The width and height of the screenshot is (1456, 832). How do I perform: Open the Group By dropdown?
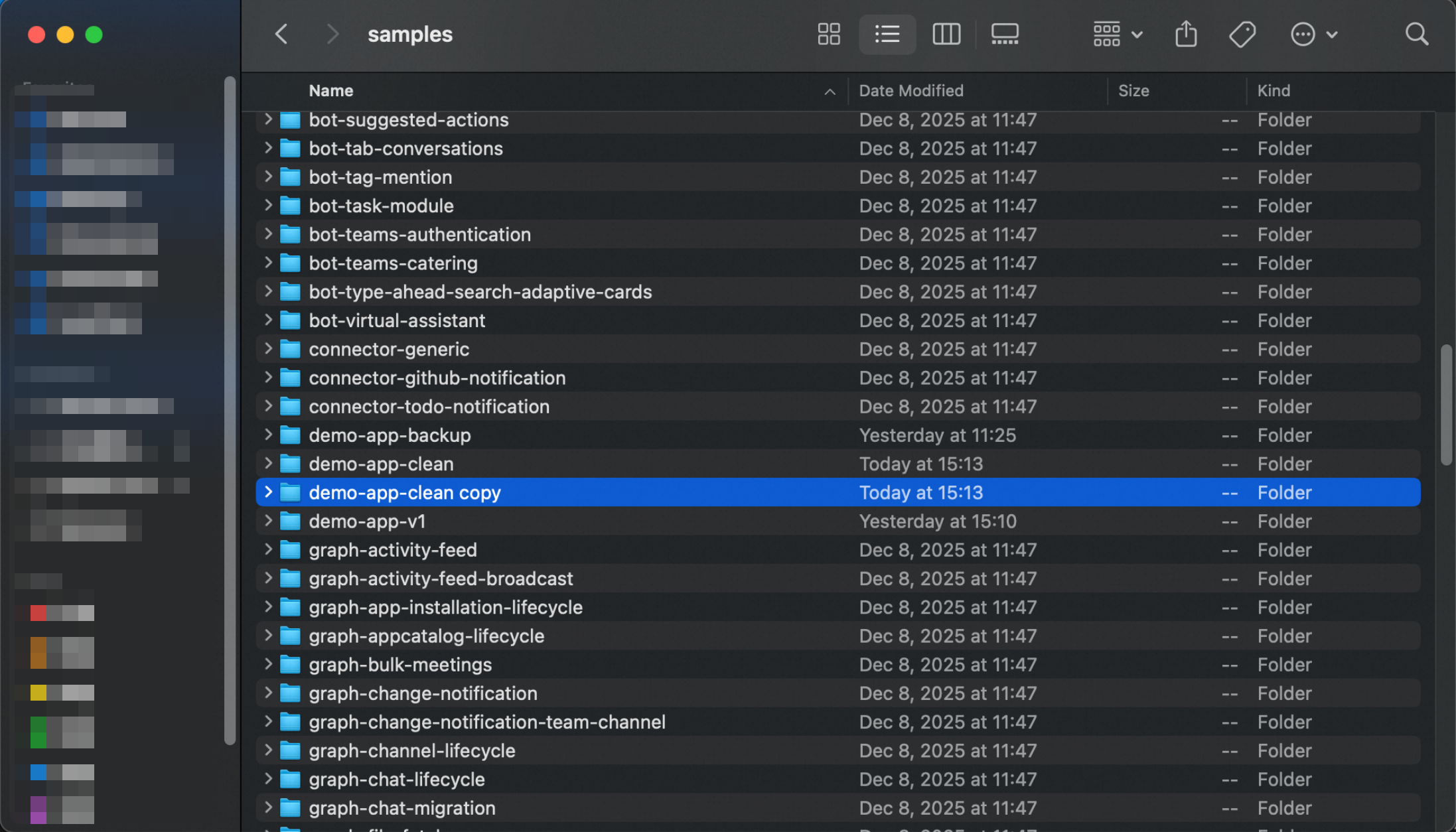tap(1117, 34)
